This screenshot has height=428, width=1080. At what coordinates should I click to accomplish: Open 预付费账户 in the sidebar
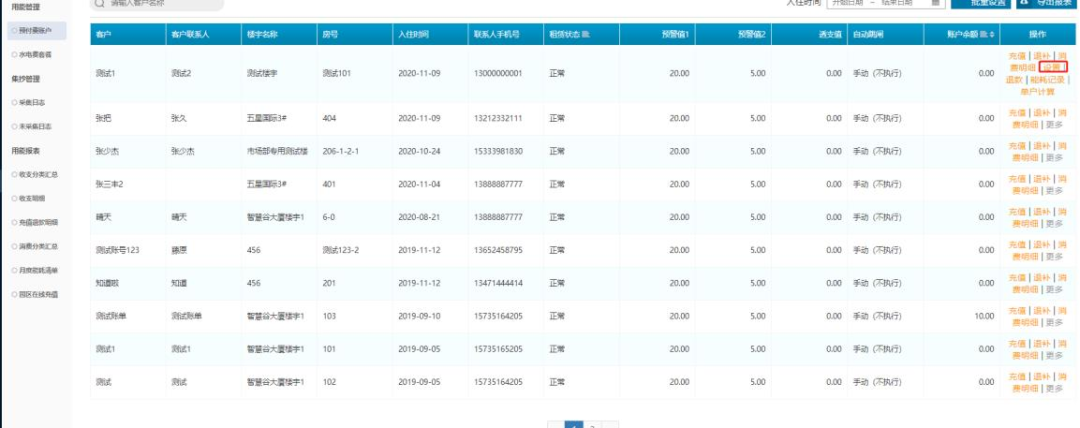(x=35, y=30)
